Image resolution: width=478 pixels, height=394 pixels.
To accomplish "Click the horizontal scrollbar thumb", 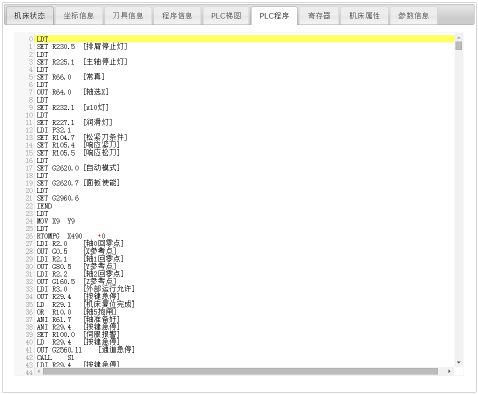I will [240, 371].
